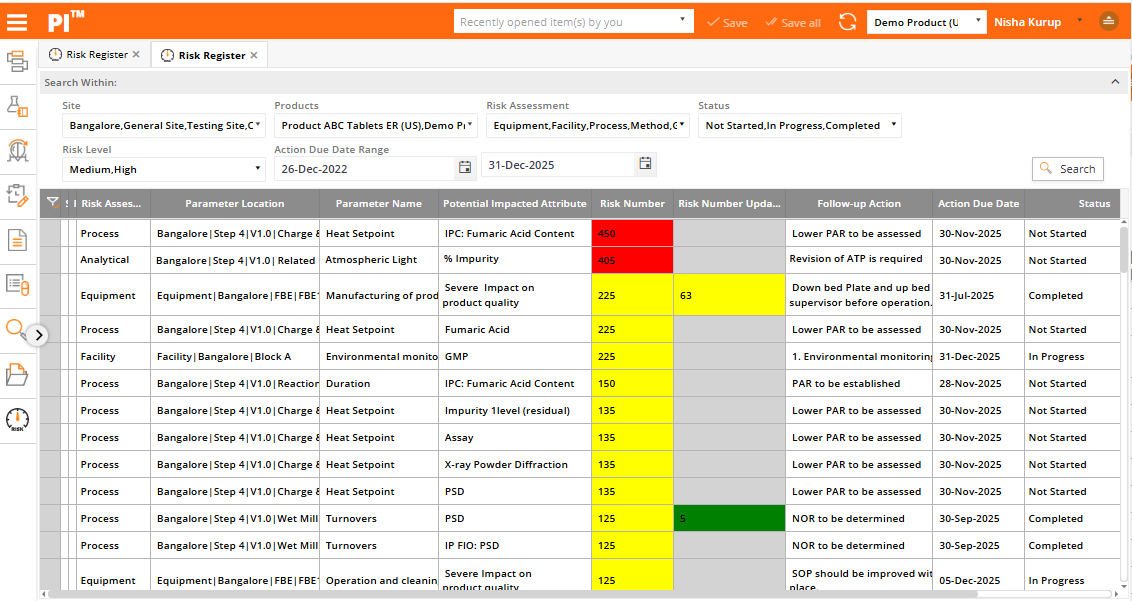Viewport: 1132px width, 601px height.
Task: Sort by Potential Impacted Attribute header
Action: (515, 204)
